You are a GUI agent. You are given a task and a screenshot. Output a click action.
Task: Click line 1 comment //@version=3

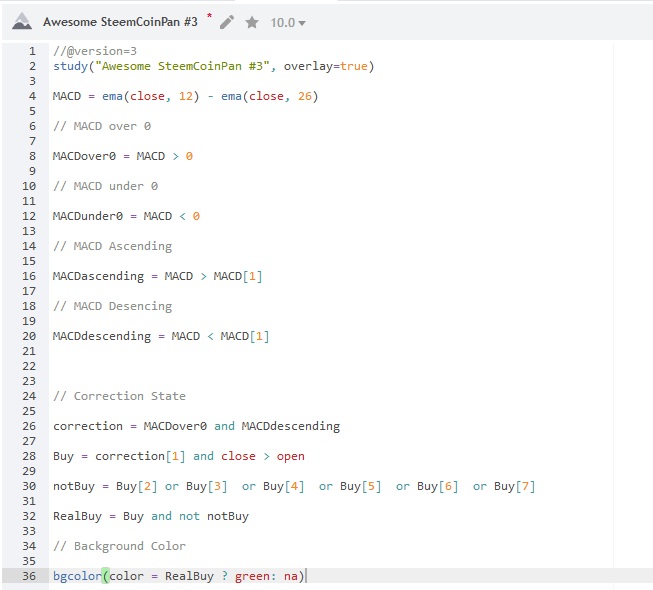click(95, 51)
